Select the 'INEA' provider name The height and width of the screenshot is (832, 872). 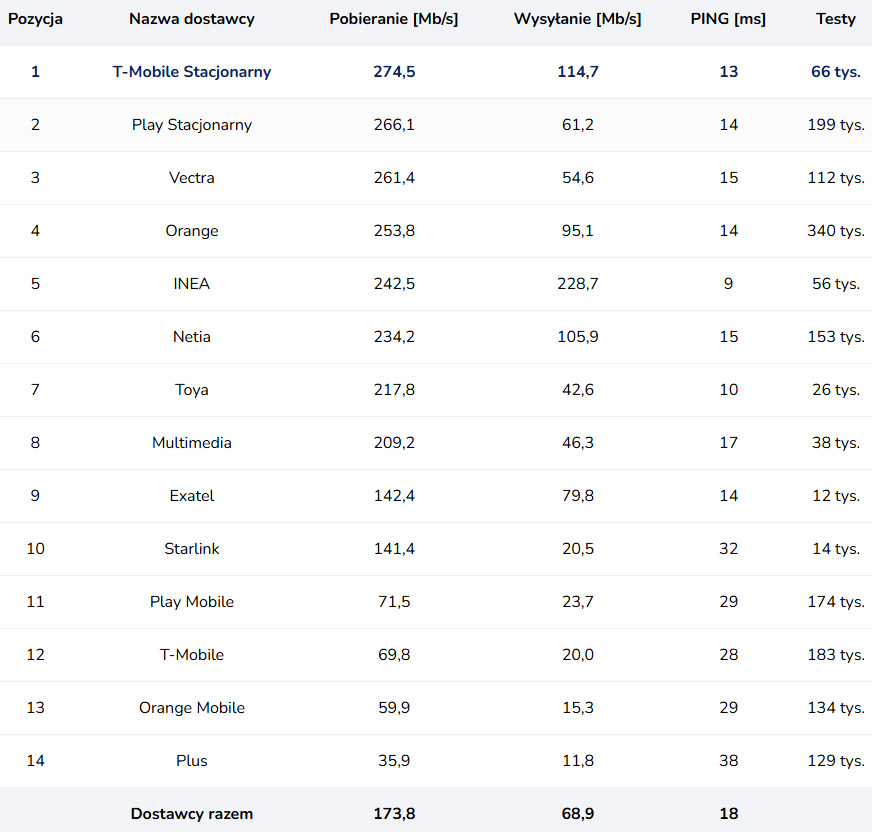192,284
